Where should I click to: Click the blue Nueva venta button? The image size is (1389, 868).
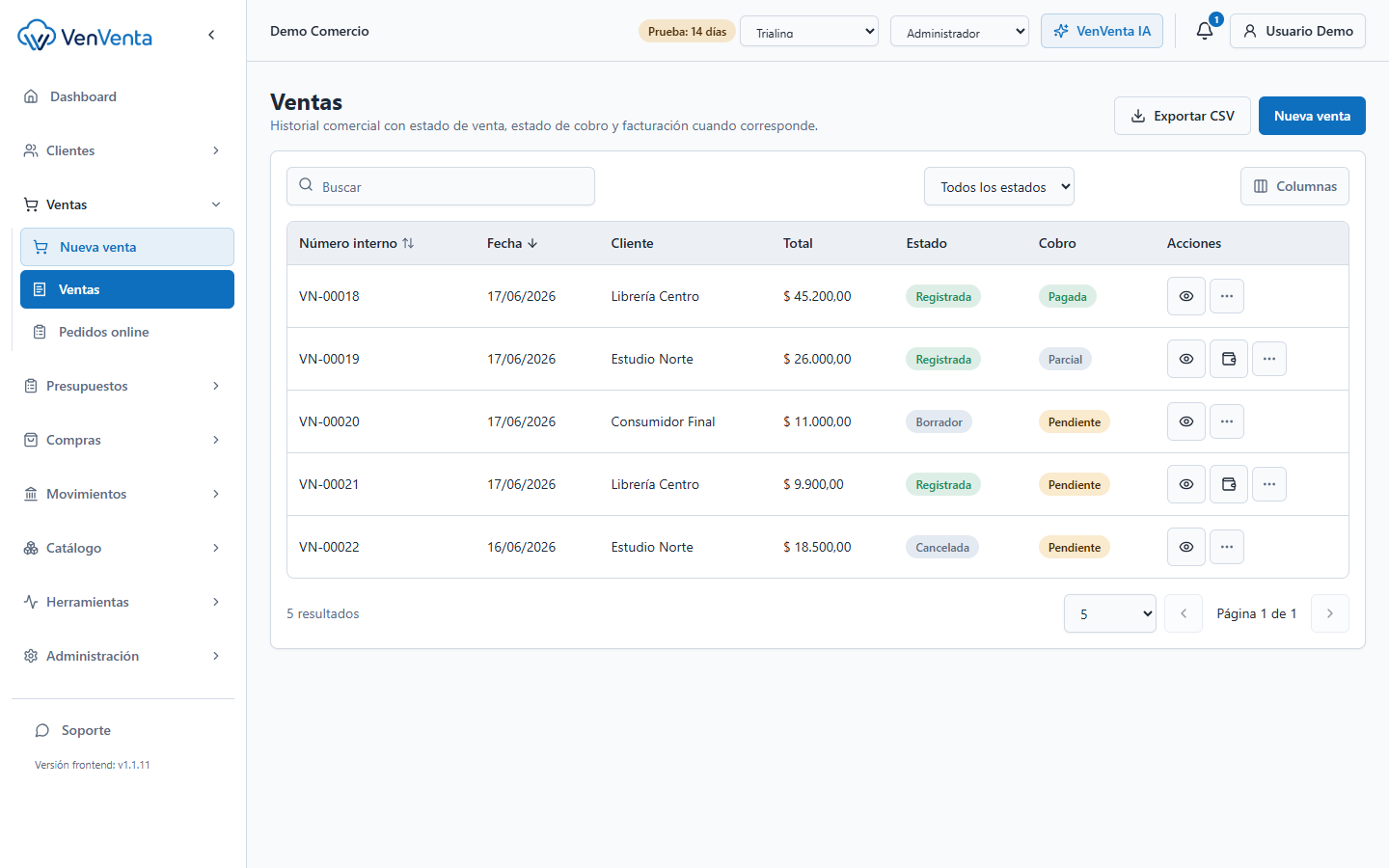pyautogui.click(x=1312, y=116)
